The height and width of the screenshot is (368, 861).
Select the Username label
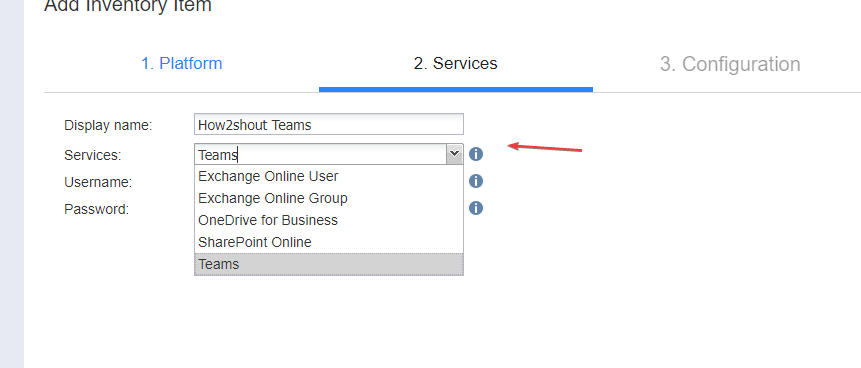[x=98, y=182]
